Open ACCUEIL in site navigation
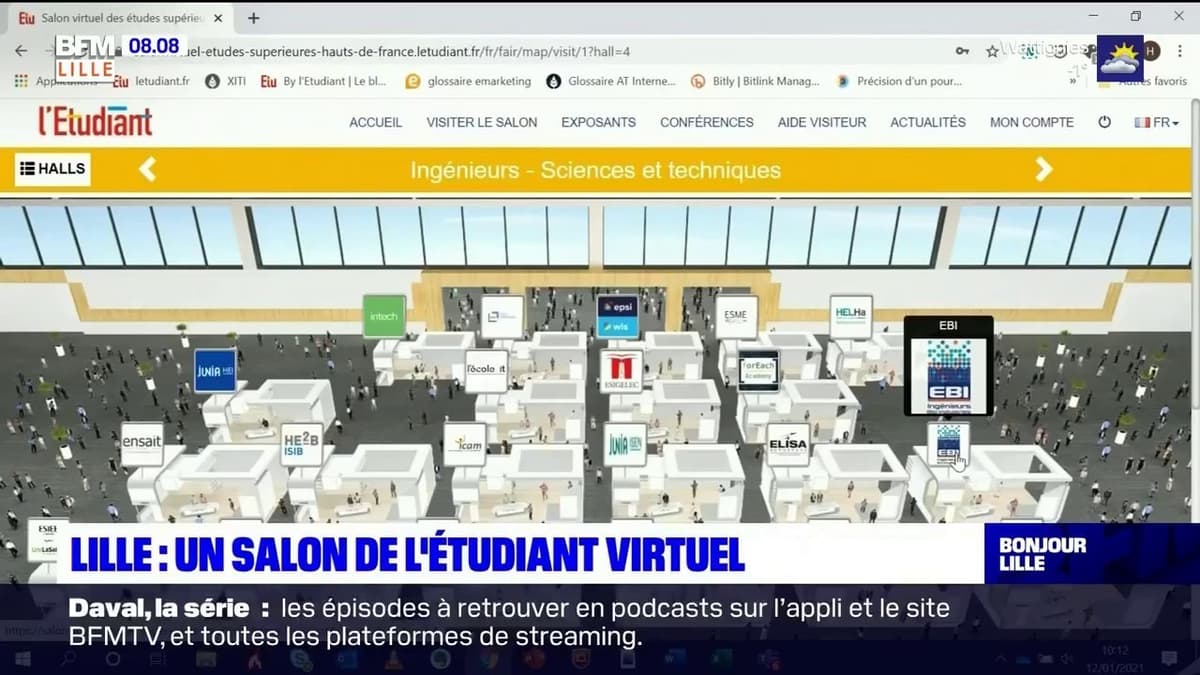The width and height of the screenshot is (1200, 675). [x=375, y=122]
